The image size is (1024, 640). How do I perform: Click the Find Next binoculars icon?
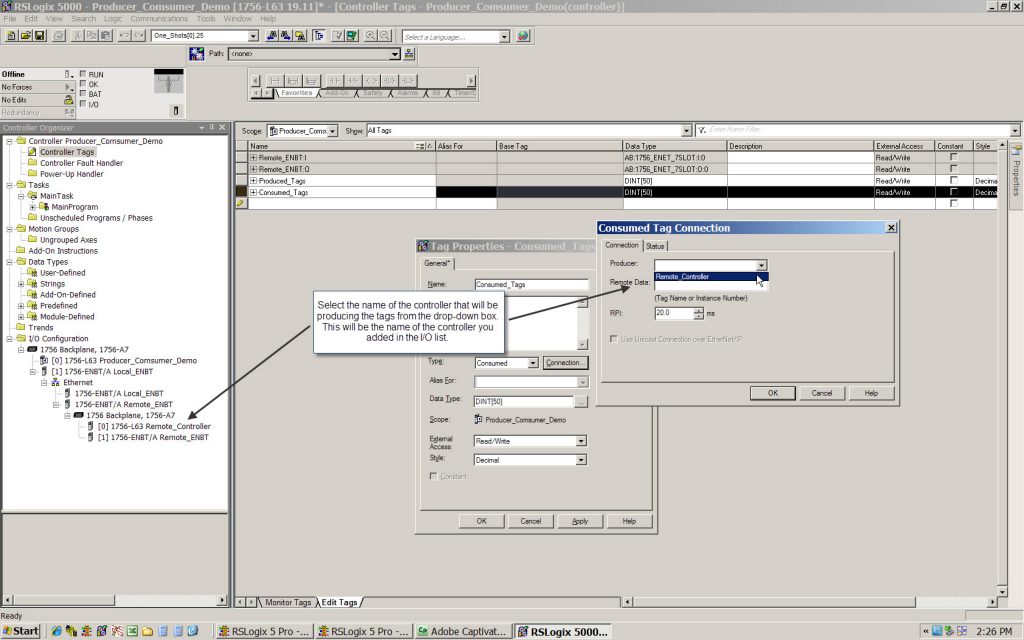coord(286,35)
